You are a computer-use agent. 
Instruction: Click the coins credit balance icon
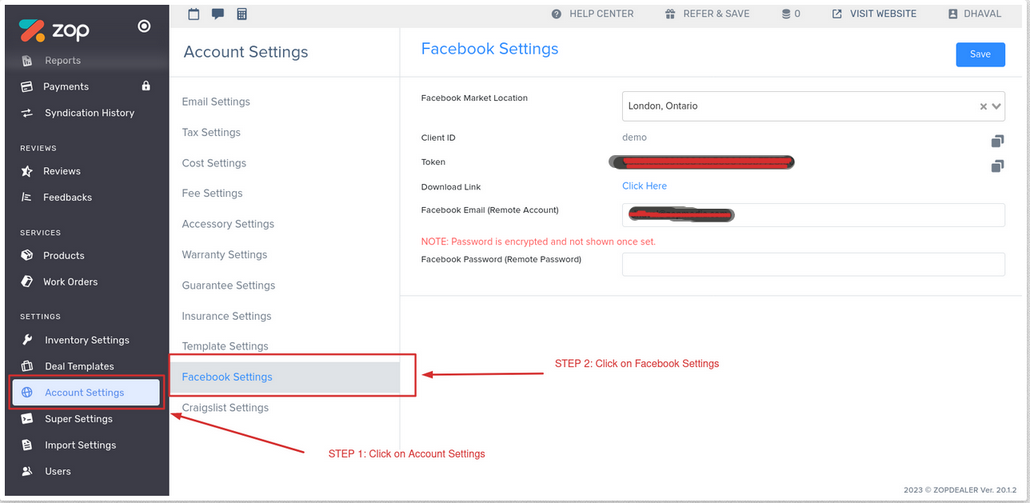click(x=786, y=14)
